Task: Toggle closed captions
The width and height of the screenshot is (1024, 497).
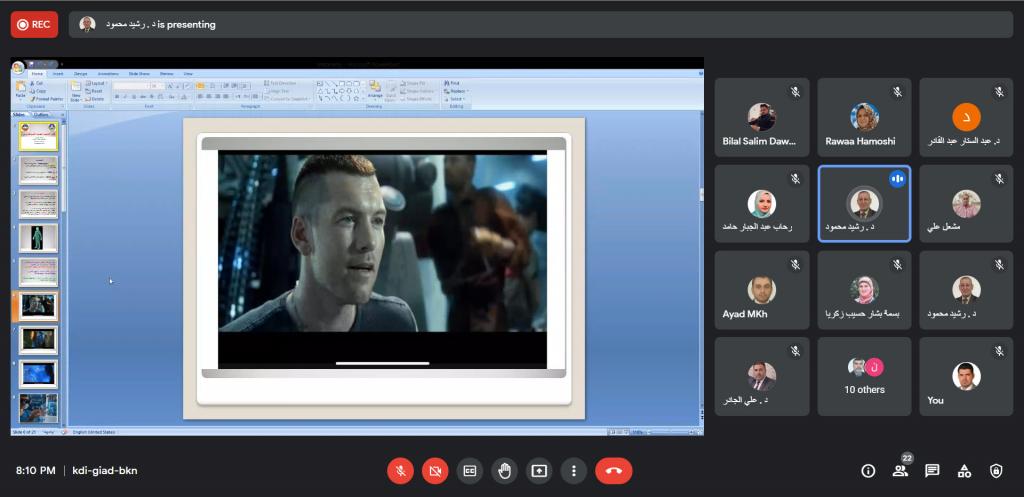Action: point(469,471)
